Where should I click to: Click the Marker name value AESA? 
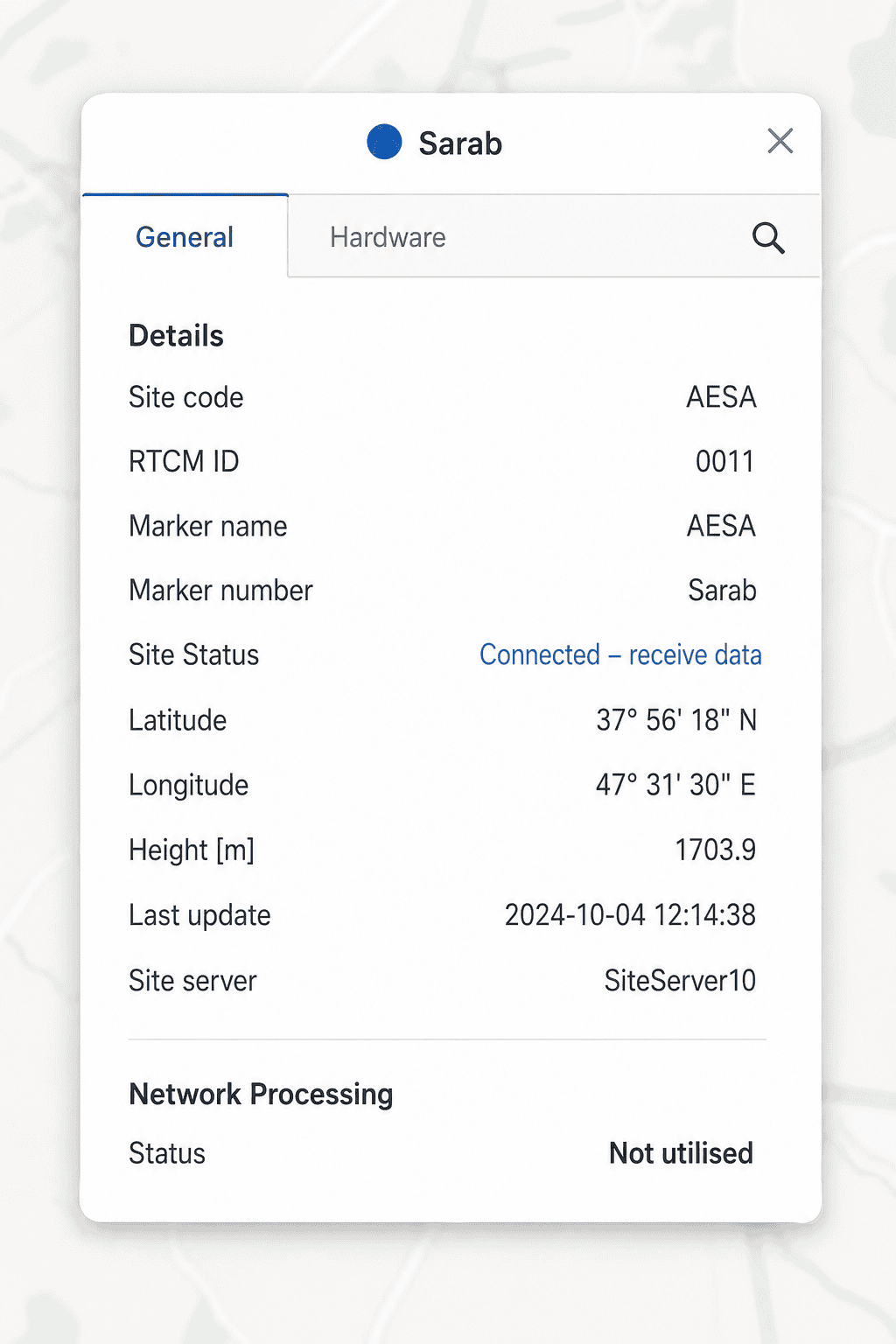(721, 526)
